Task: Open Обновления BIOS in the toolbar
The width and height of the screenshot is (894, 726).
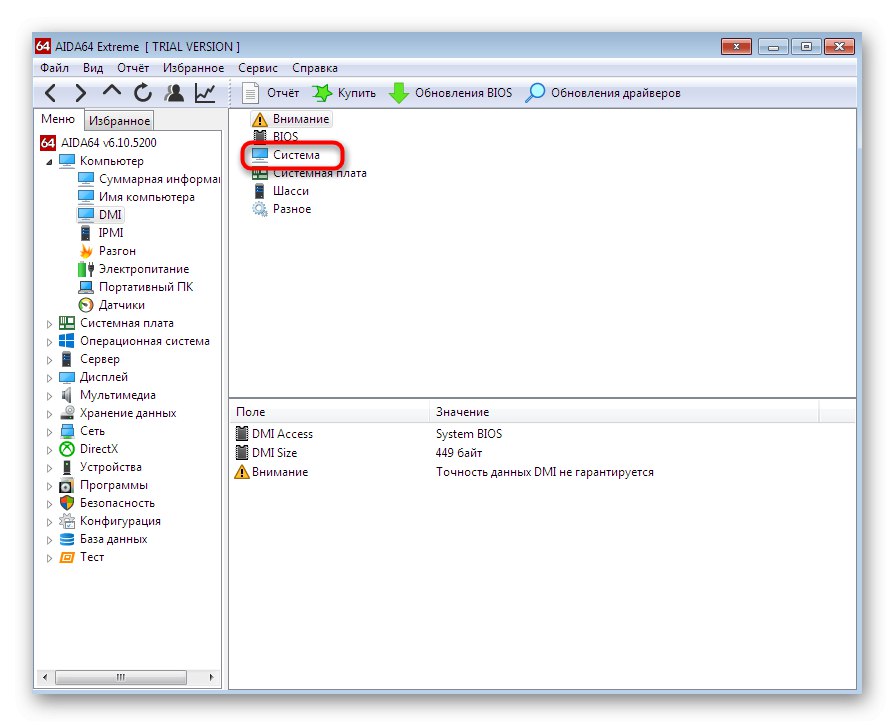Action: pos(450,93)
